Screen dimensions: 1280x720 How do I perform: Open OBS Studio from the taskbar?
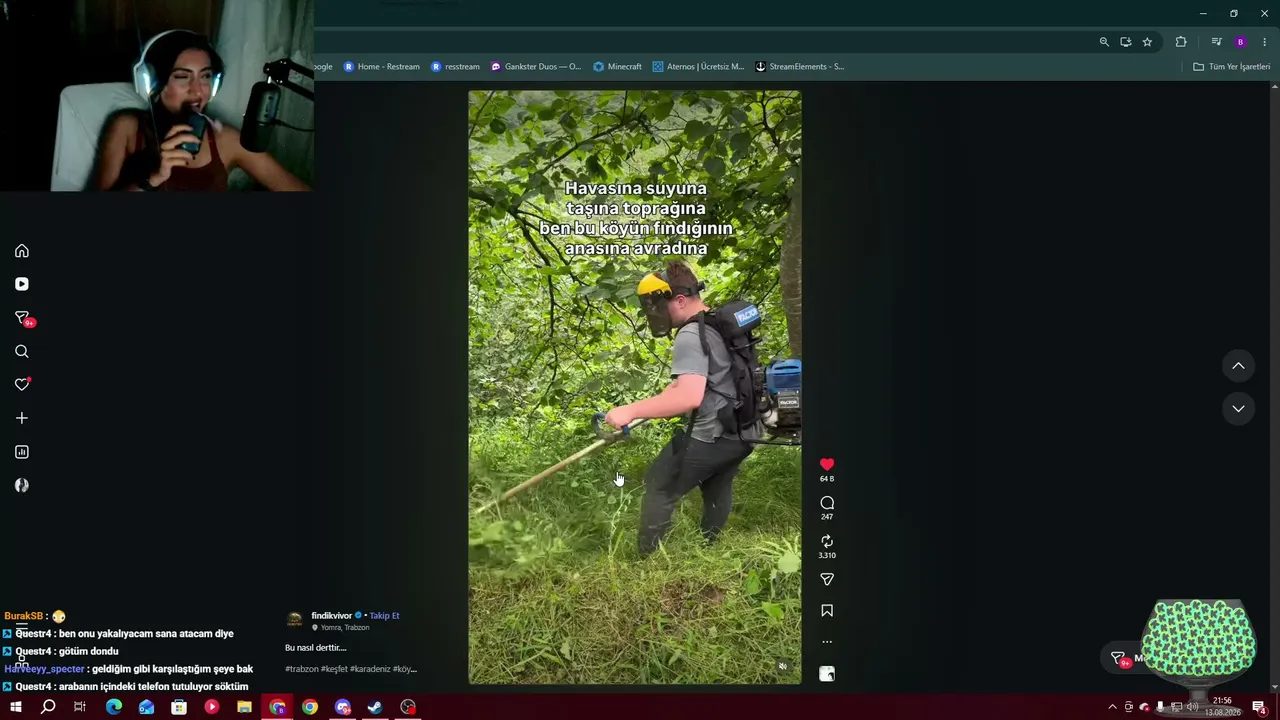click(x=408, y=707)
